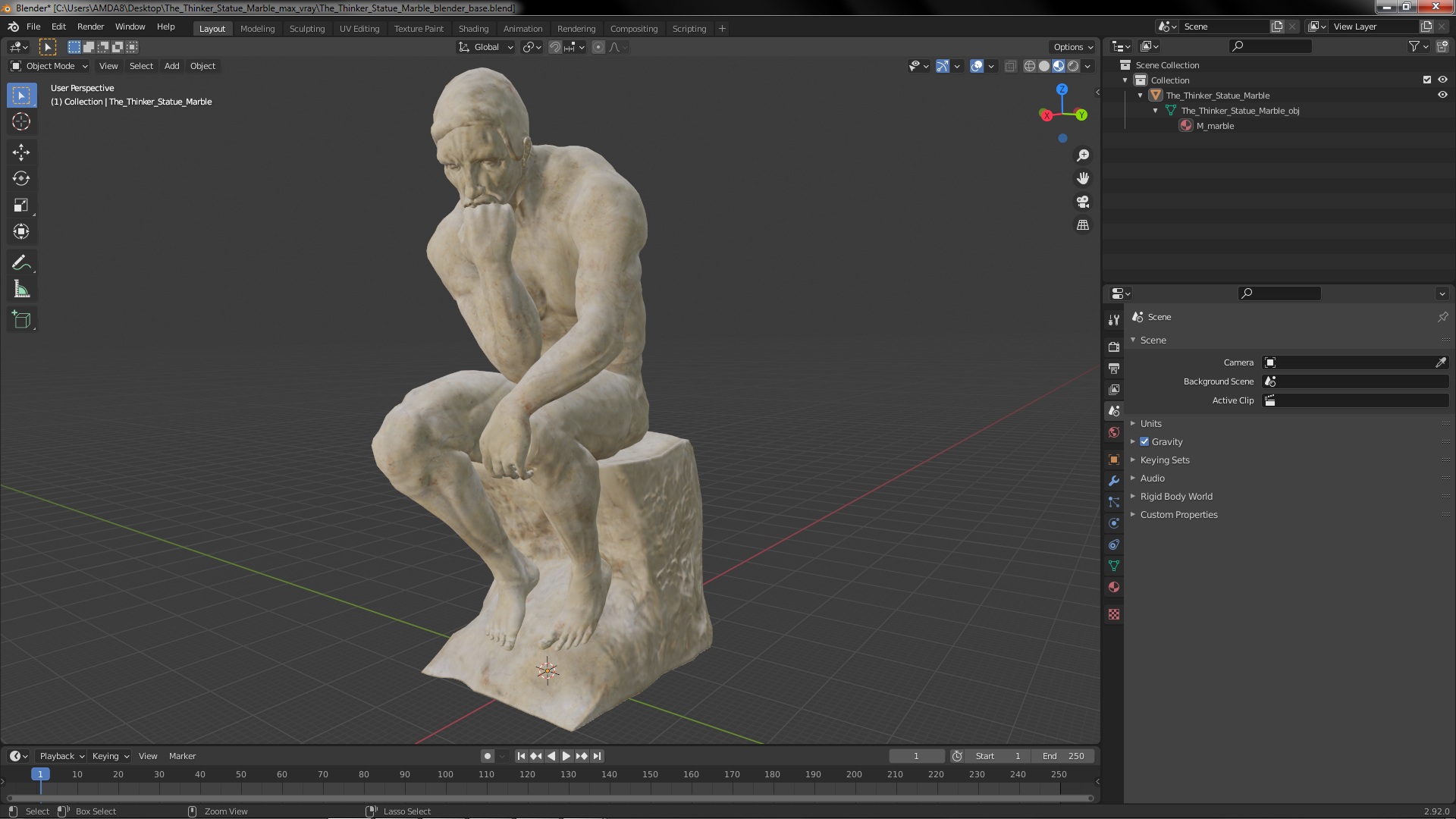
Task: Open Modifier properties wrench tab
Action: tap(1113, 481)
